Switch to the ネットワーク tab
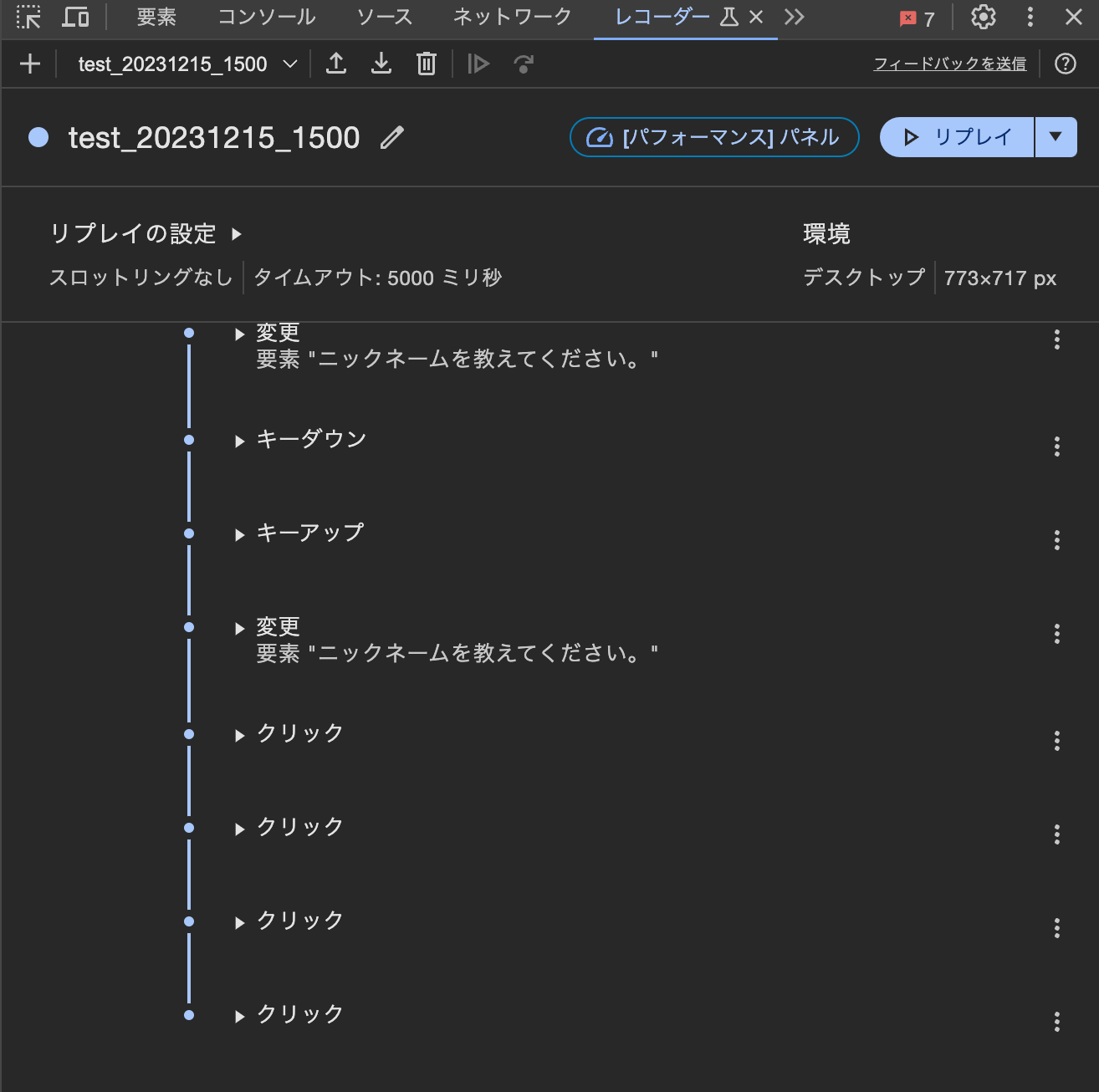The image size is (1099, 1092). [512, 16]
